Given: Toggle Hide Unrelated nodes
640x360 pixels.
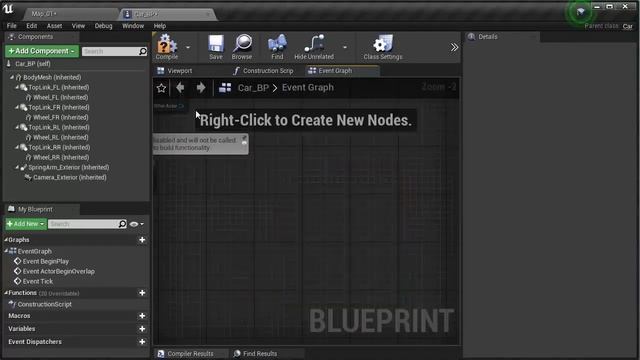Looking at the screenshot, I should point(314,47).
